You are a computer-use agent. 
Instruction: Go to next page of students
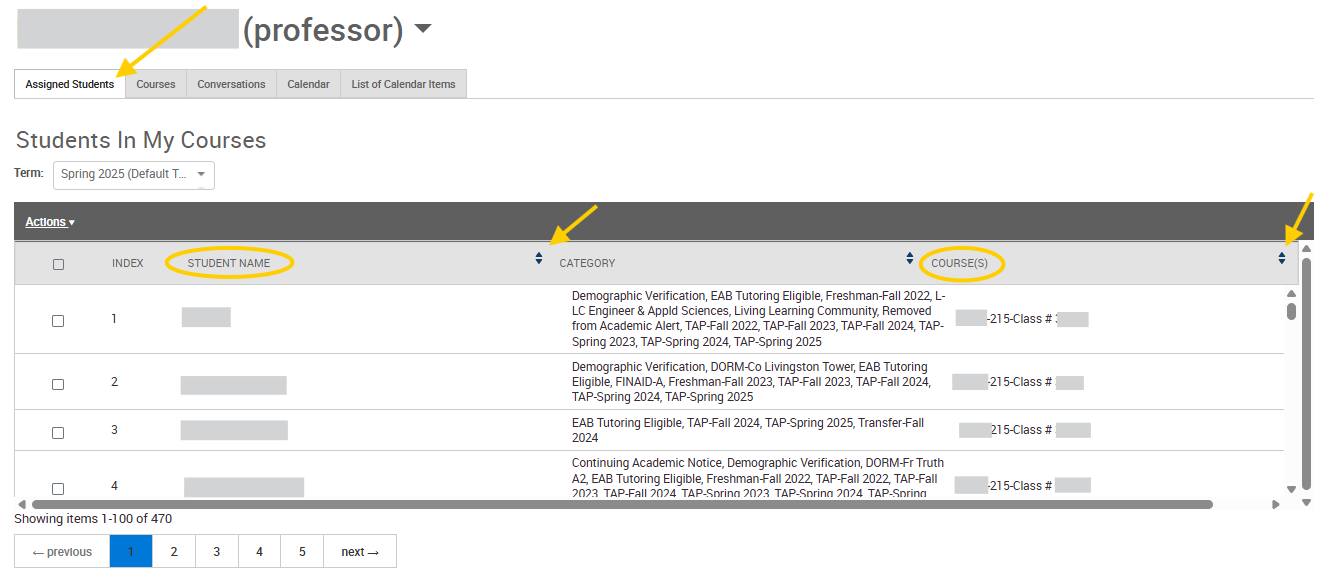(359, 551)
